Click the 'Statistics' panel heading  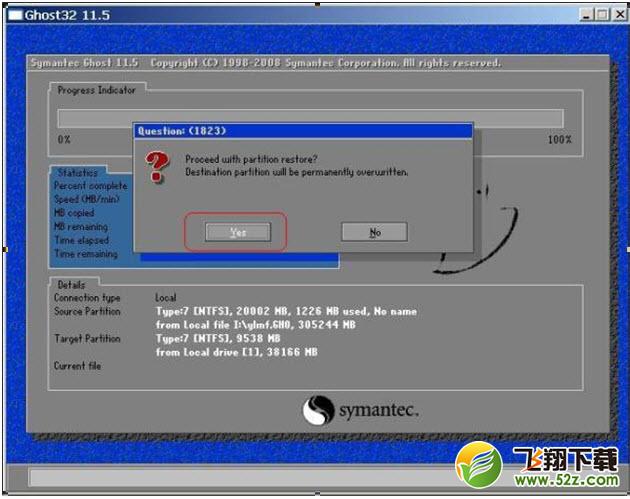[x=77, y=173]
